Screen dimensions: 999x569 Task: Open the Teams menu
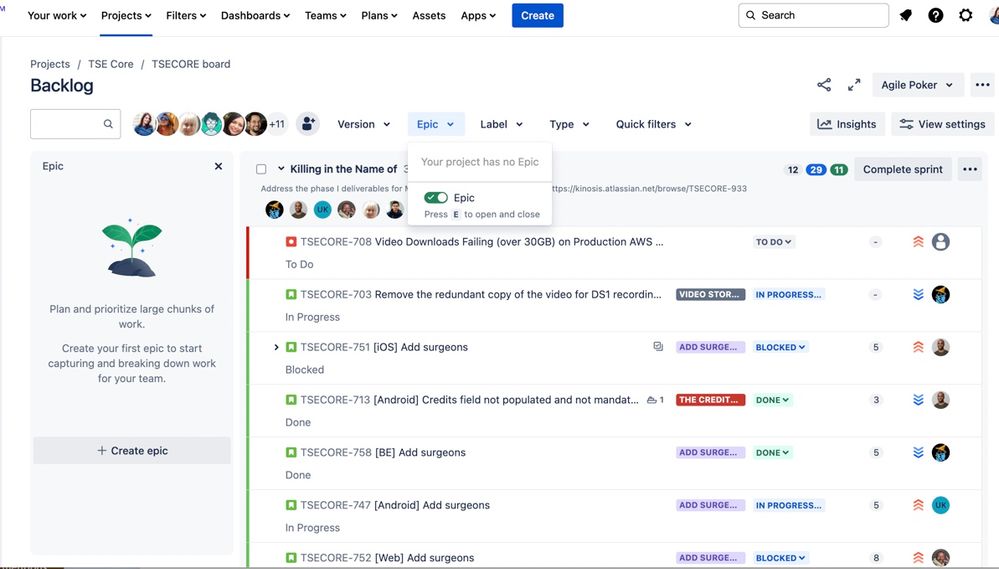coord(326,15)
